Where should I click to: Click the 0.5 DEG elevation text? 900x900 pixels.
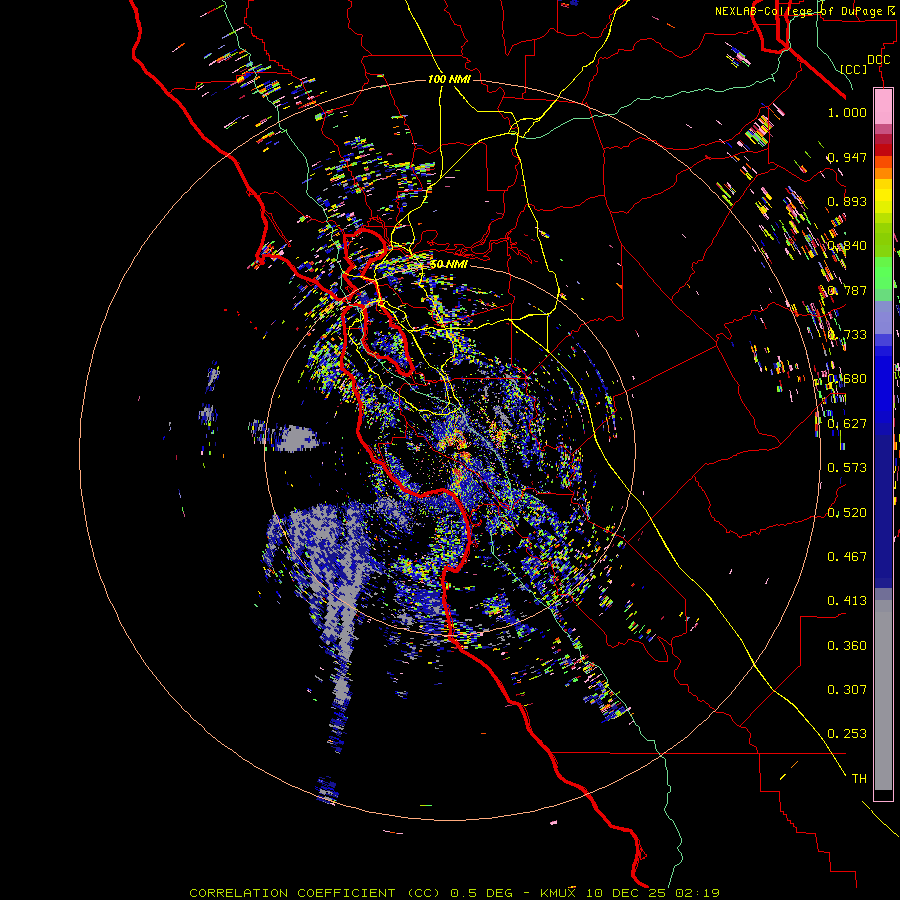tap(481, 893)
